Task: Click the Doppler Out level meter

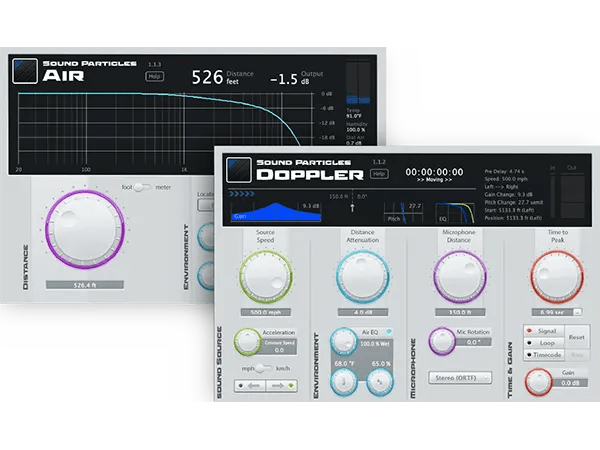Action: (573, 197)
